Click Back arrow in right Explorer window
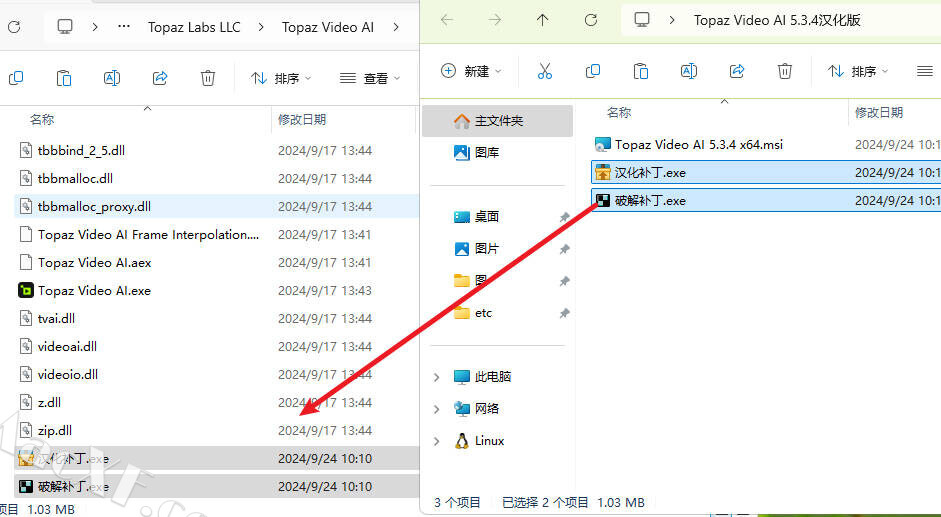Screen dimensions: 941x517 tap(447, 20)
